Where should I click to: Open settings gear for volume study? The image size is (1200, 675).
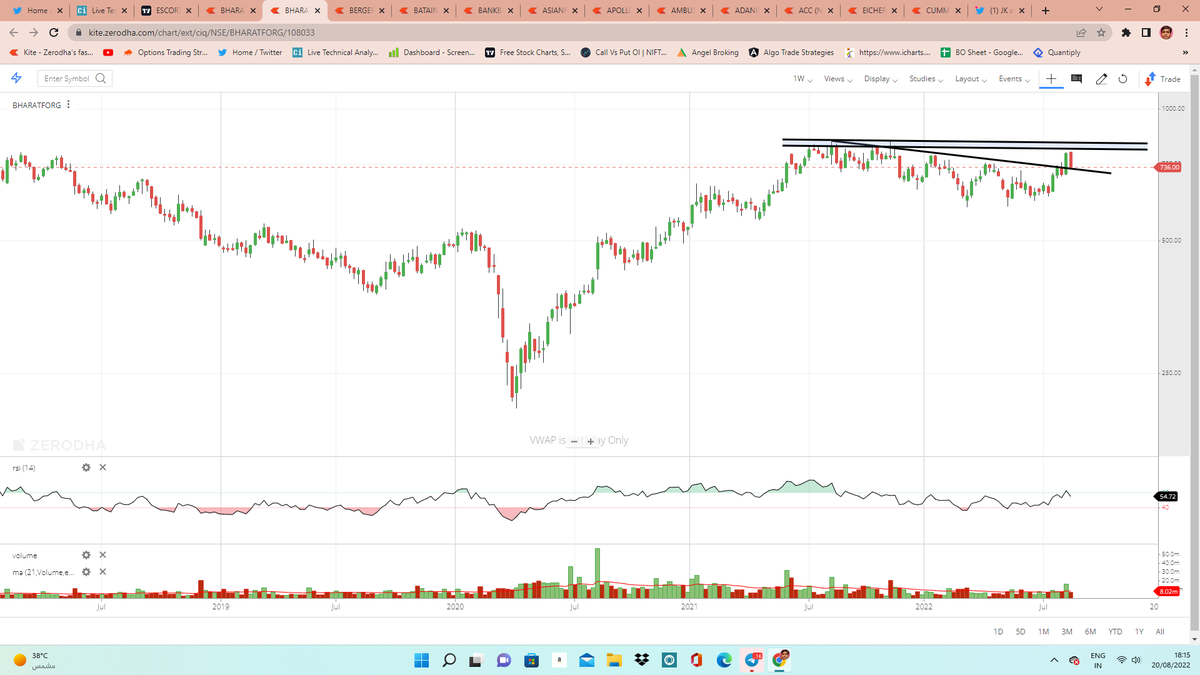click(x=86, y=555)
